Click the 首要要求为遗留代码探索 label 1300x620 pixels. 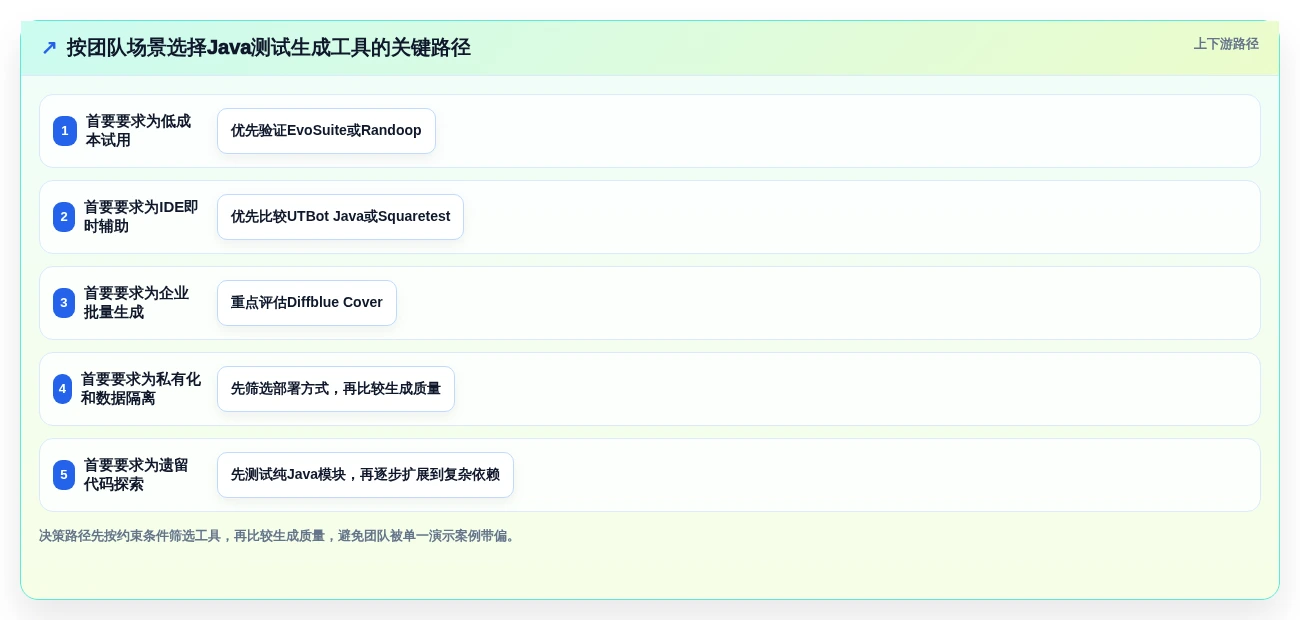[136, 475]
